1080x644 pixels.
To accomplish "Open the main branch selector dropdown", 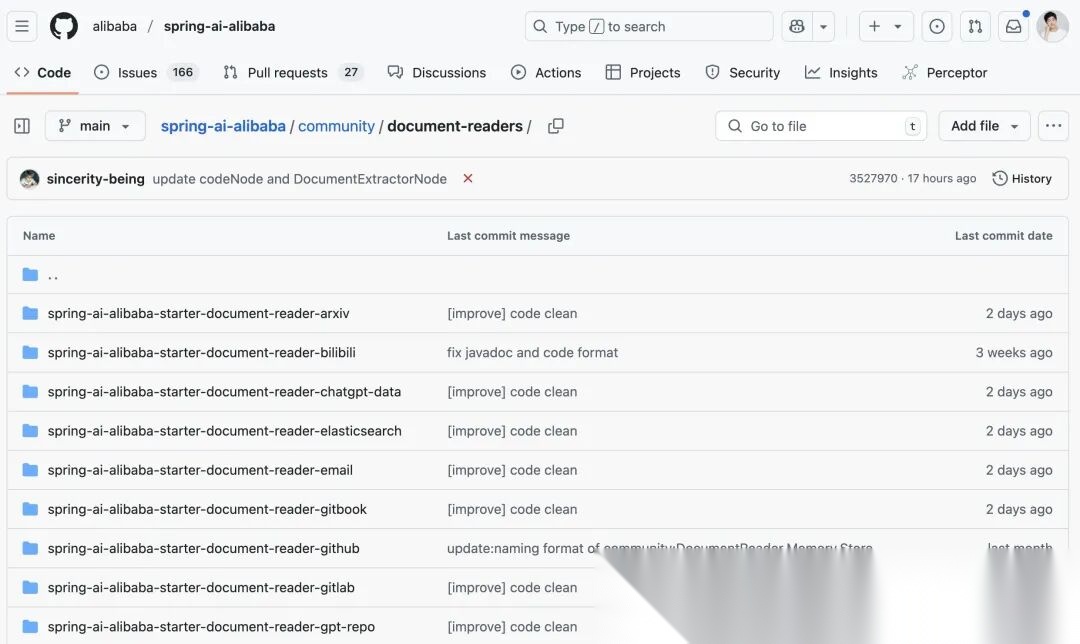I will pyautogui.click(x=95, y=126).
